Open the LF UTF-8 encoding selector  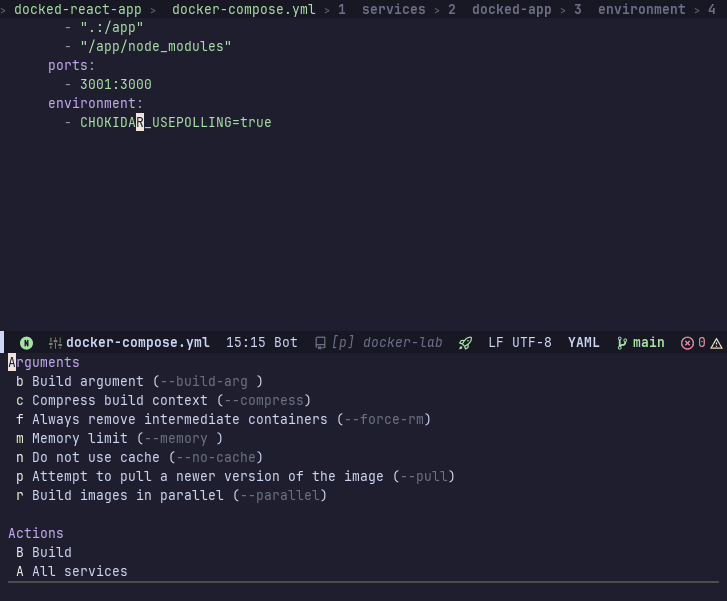pos(519,343)
